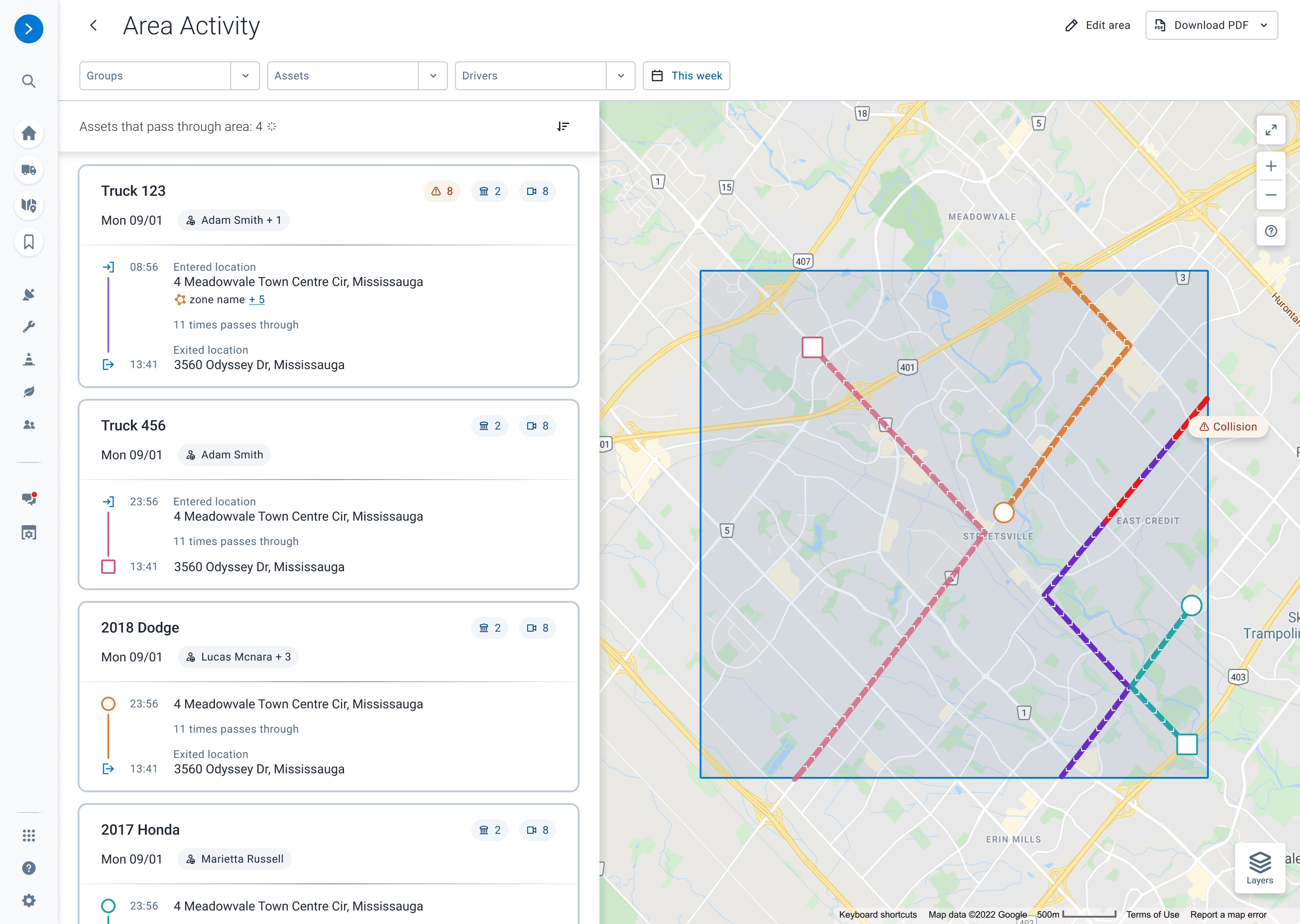
Task: Click the +5 zones link under Truck 123
Action: [x=257, y=300]
